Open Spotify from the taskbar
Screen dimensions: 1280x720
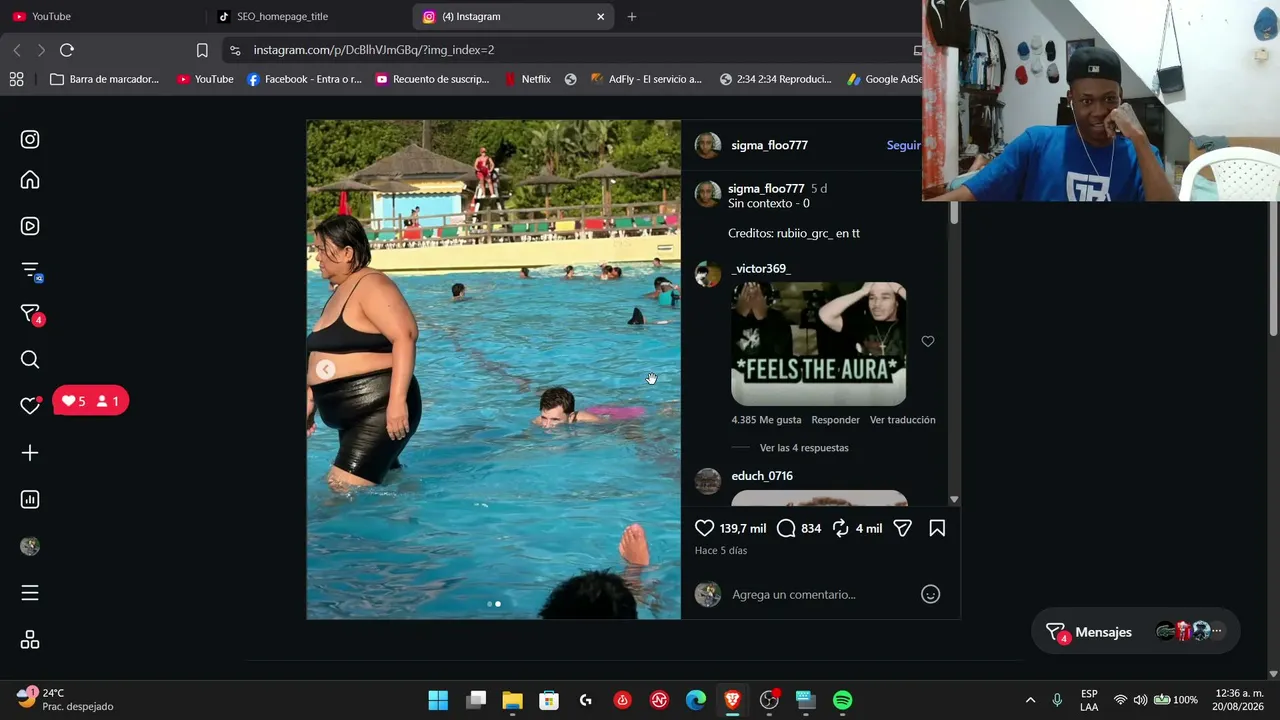point(843,700)
